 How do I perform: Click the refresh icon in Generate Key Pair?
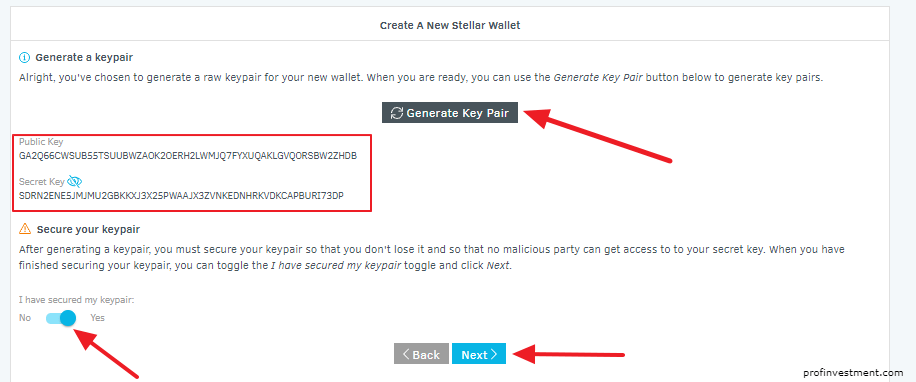click(397, 113)
